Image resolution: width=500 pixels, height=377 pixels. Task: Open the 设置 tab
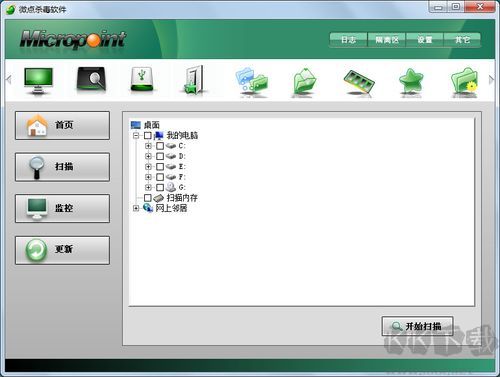425,40
